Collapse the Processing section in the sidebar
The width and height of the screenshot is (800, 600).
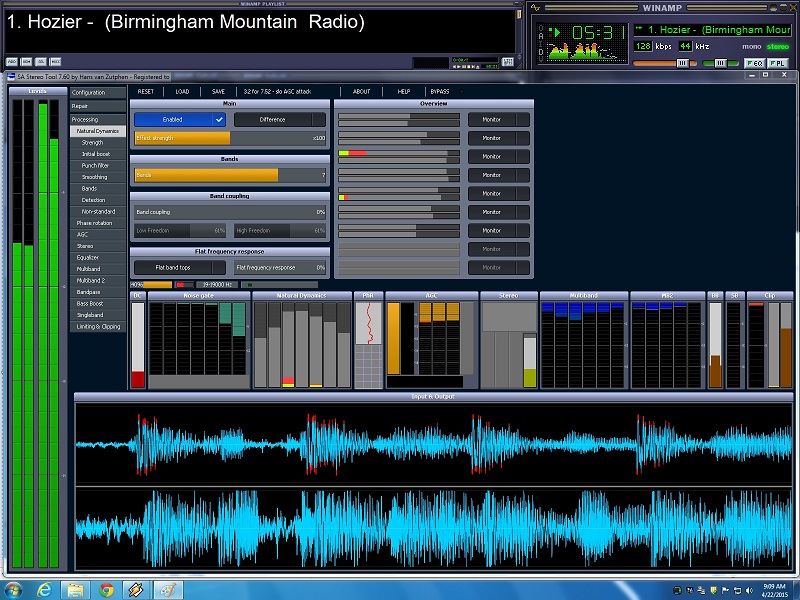tap(98, 119)
